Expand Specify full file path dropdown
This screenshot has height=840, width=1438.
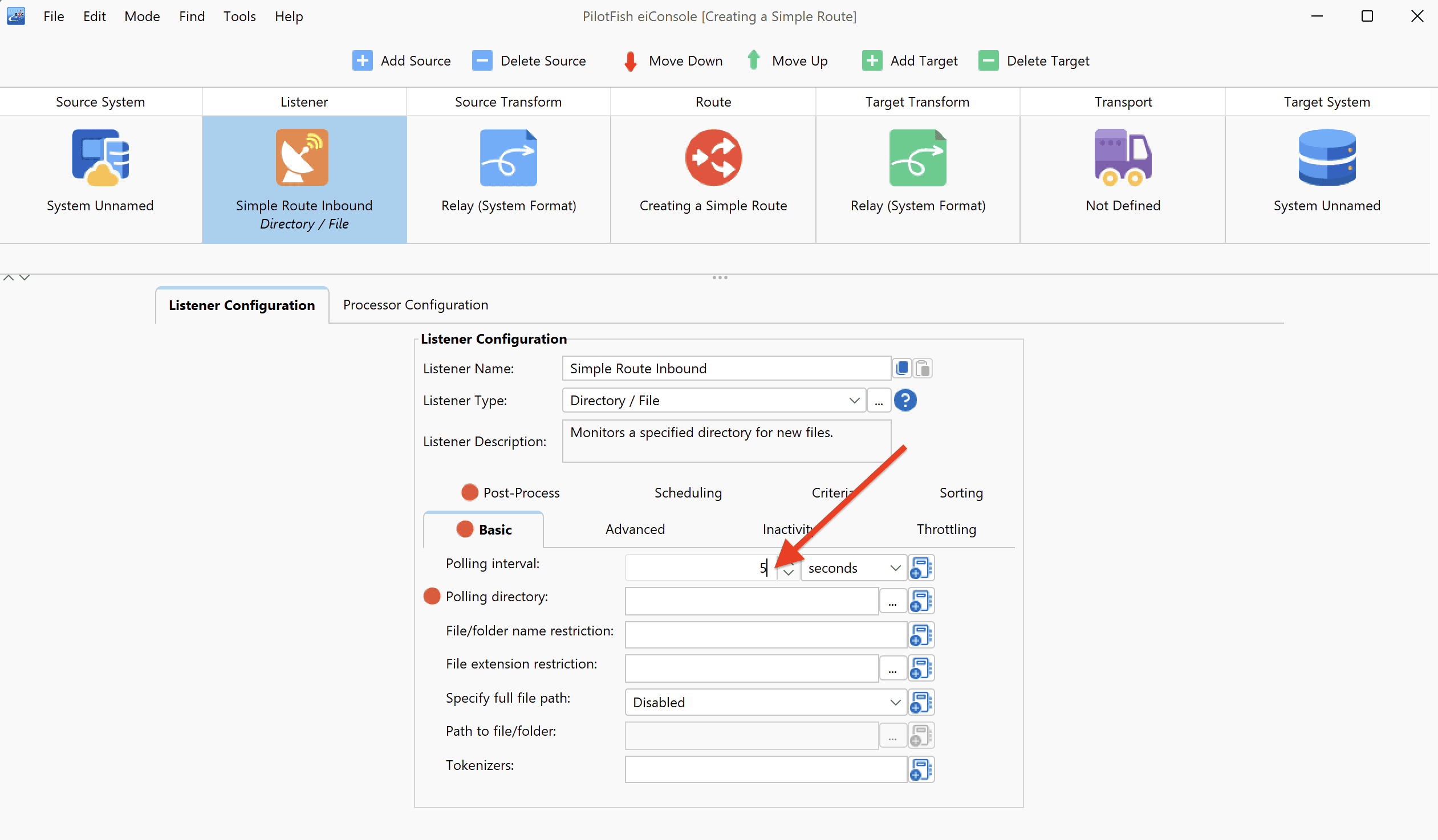[895, 702]
